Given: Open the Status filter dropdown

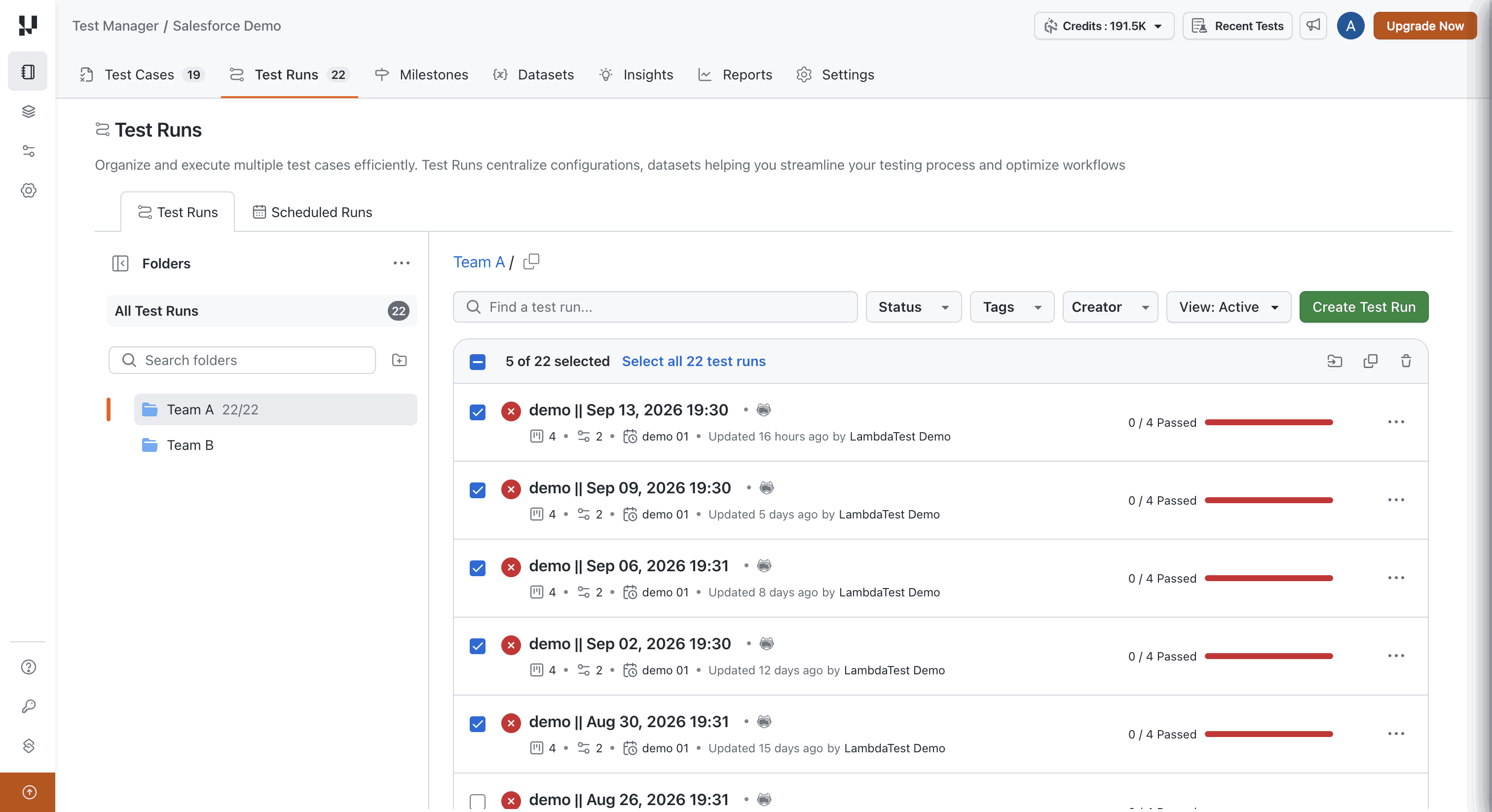Looking at the screenshot, I should coord(913,307).
